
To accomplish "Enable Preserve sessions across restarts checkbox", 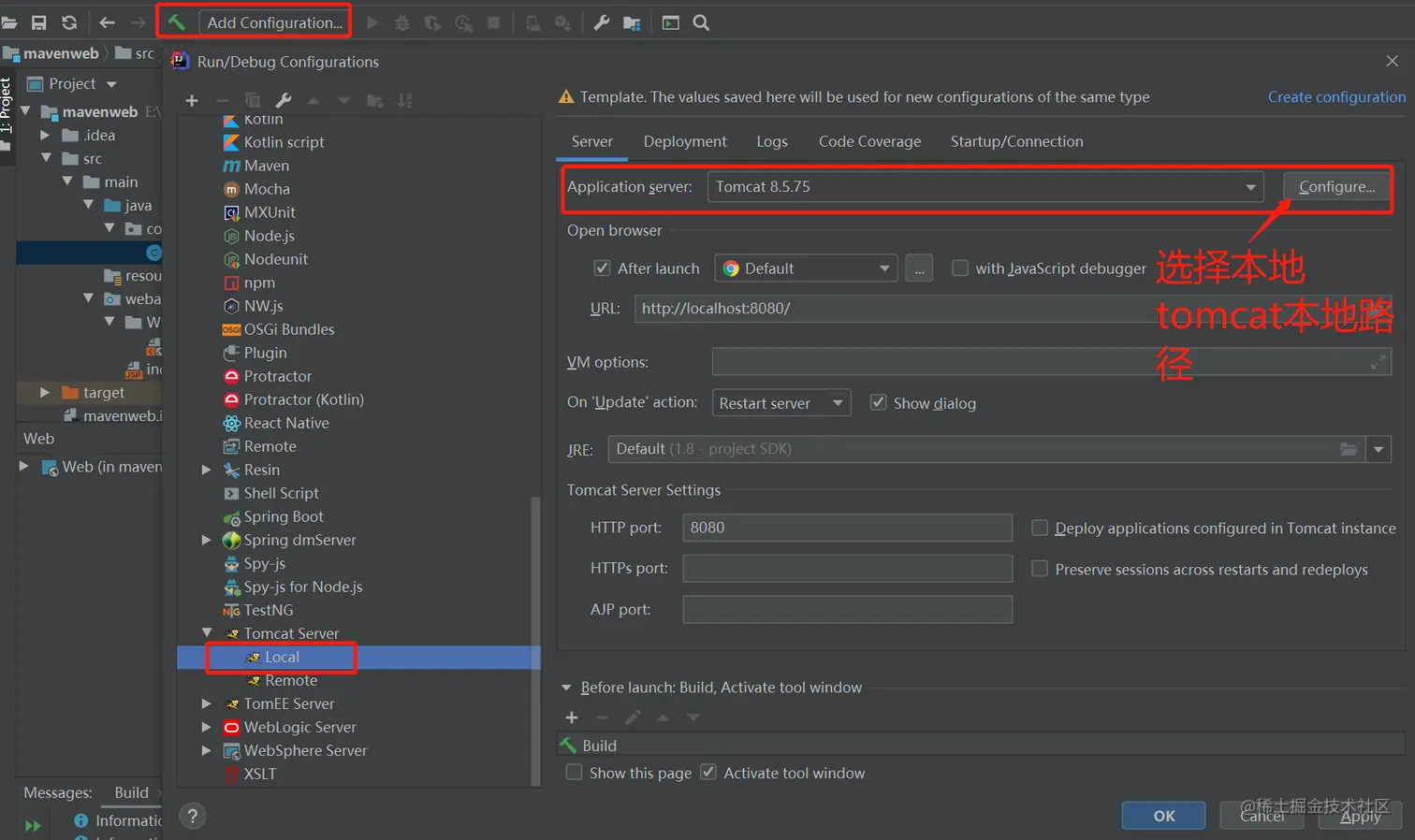I will point(1040,569).
